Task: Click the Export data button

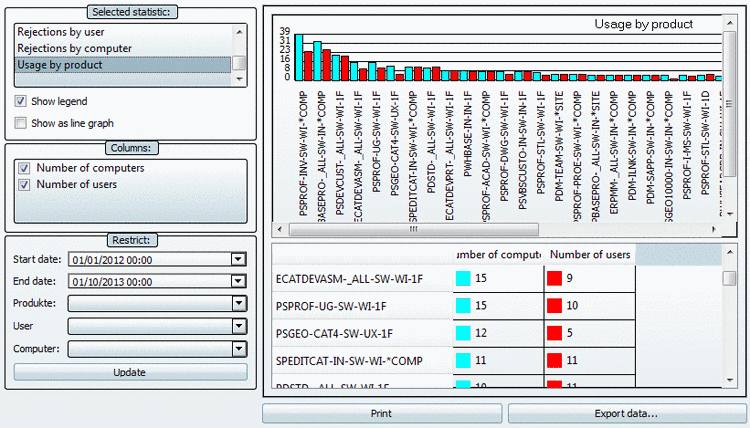Action: 626,414
